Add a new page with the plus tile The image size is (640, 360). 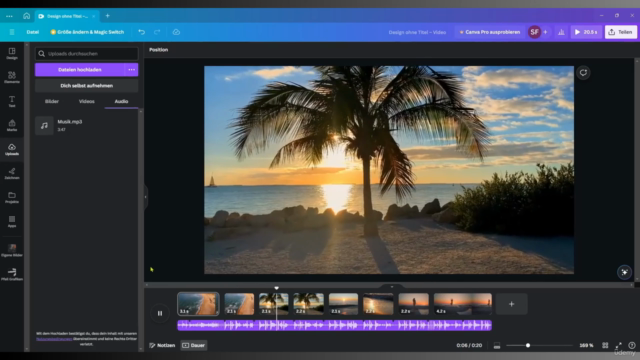coord(511,304)
